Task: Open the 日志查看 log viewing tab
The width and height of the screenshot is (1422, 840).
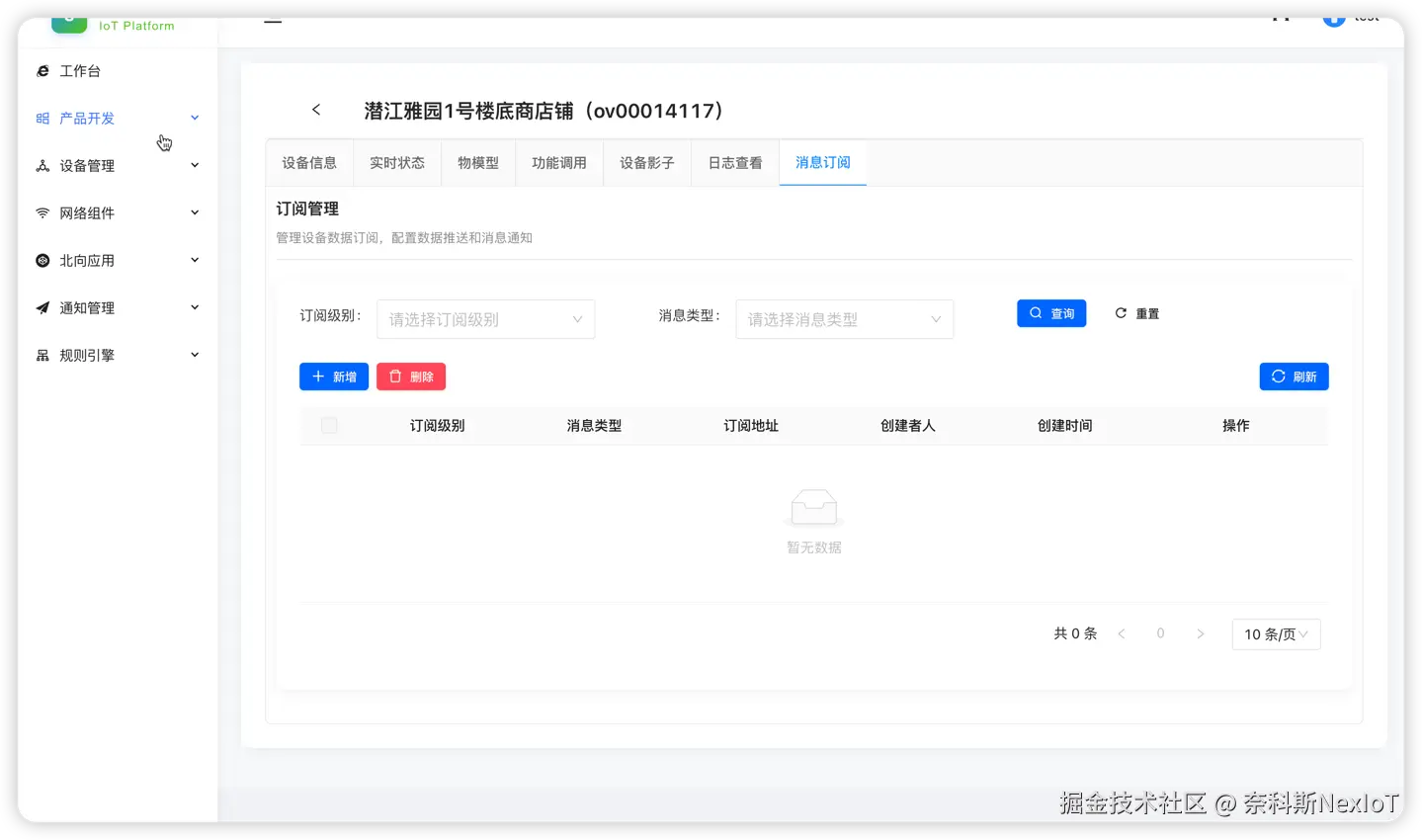Action: click(x=734, y=163)
